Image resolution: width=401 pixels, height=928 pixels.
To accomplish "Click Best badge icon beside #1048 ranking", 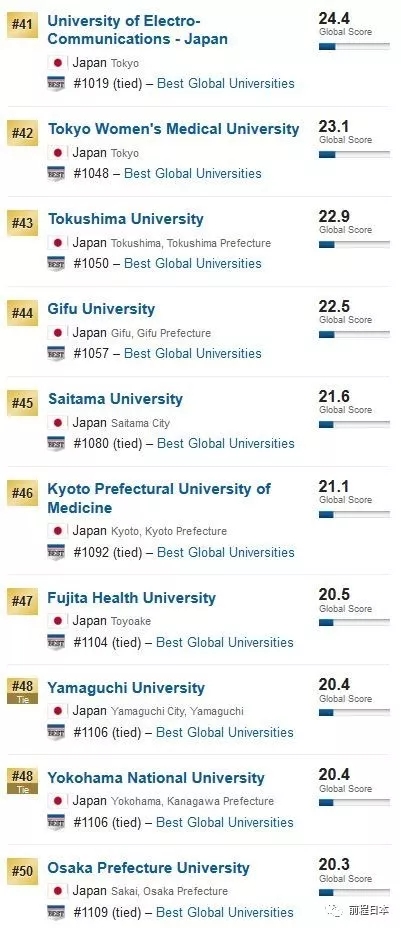I will [x=56, y=174].
